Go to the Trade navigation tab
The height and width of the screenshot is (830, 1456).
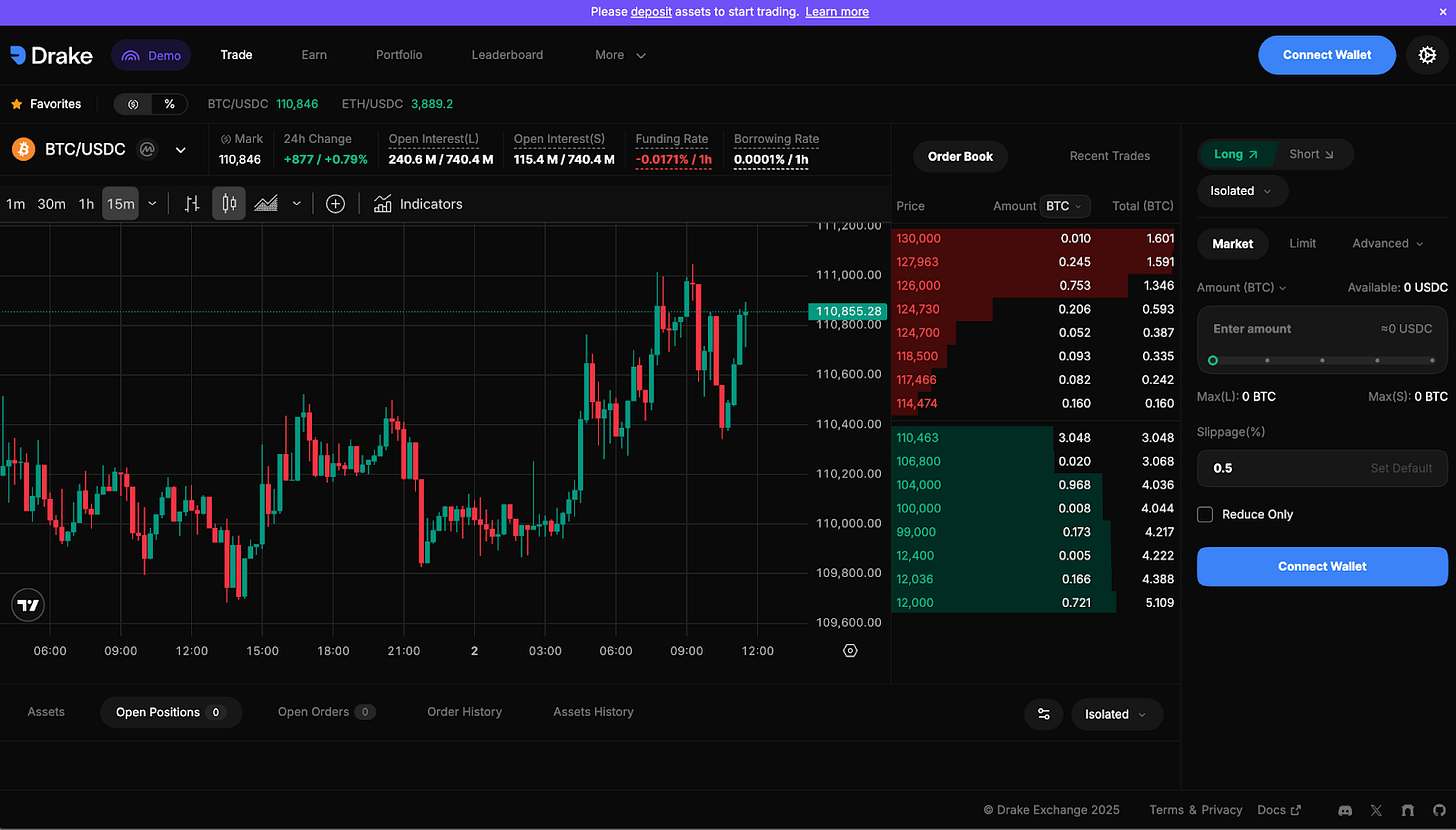point(236,55)
